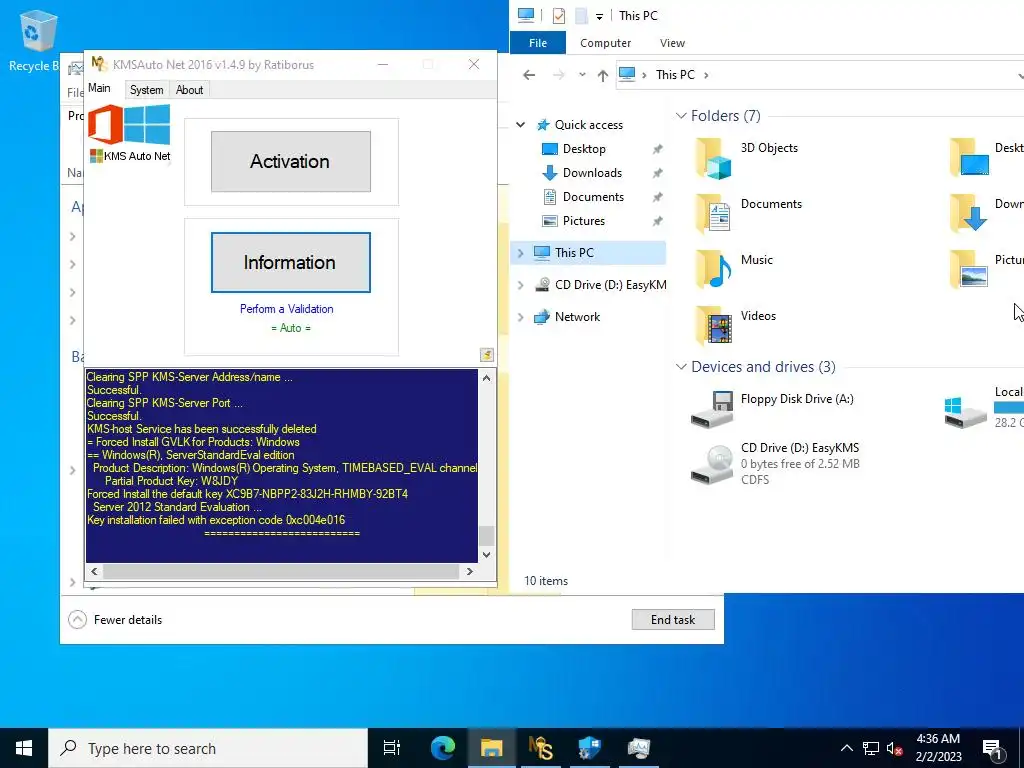Collapse the Devices and drives (3) group
Viewport: 1024px width, 768px height.
681,367
